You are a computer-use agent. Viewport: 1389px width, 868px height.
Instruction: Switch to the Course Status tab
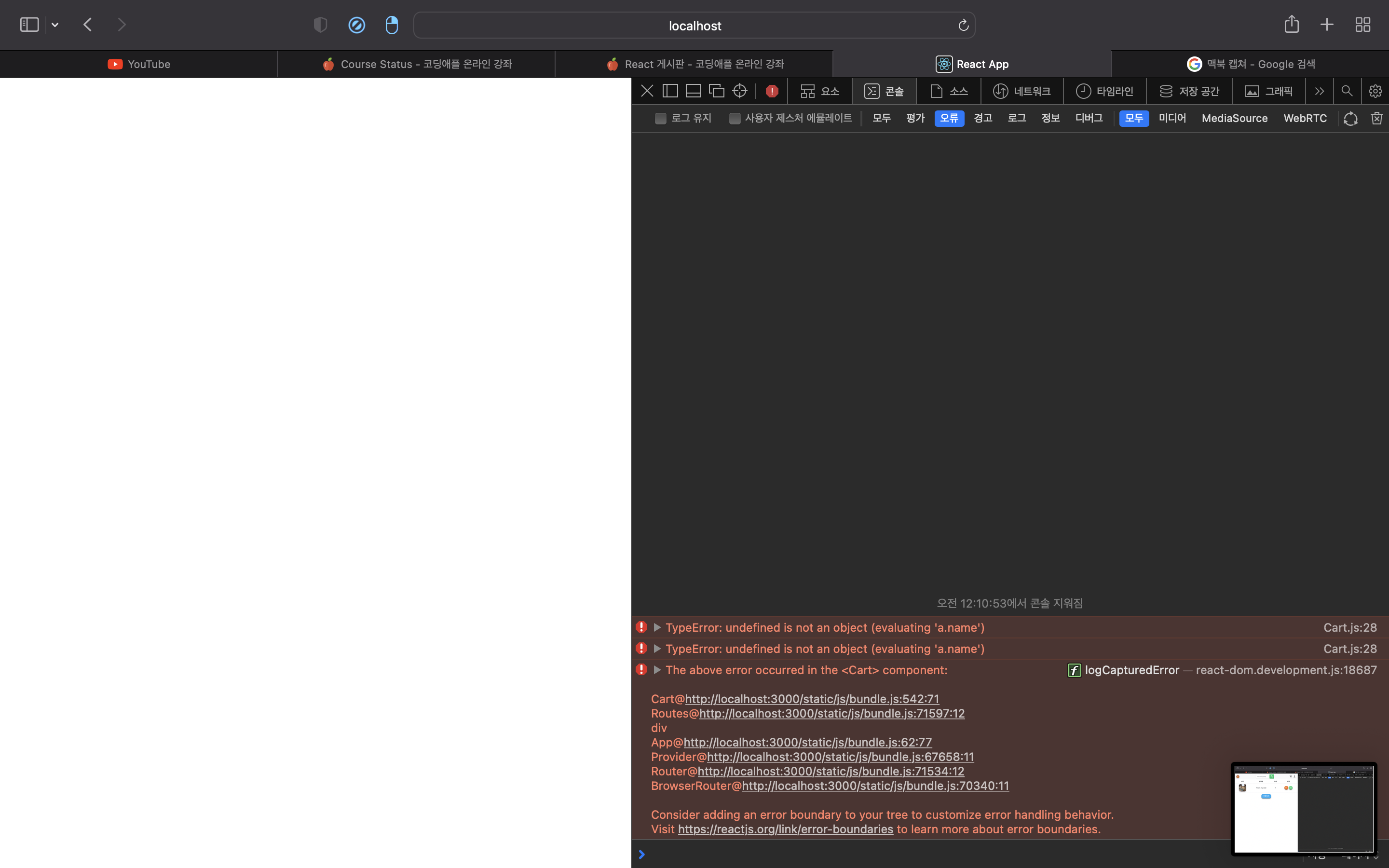[x=416, y=64]
